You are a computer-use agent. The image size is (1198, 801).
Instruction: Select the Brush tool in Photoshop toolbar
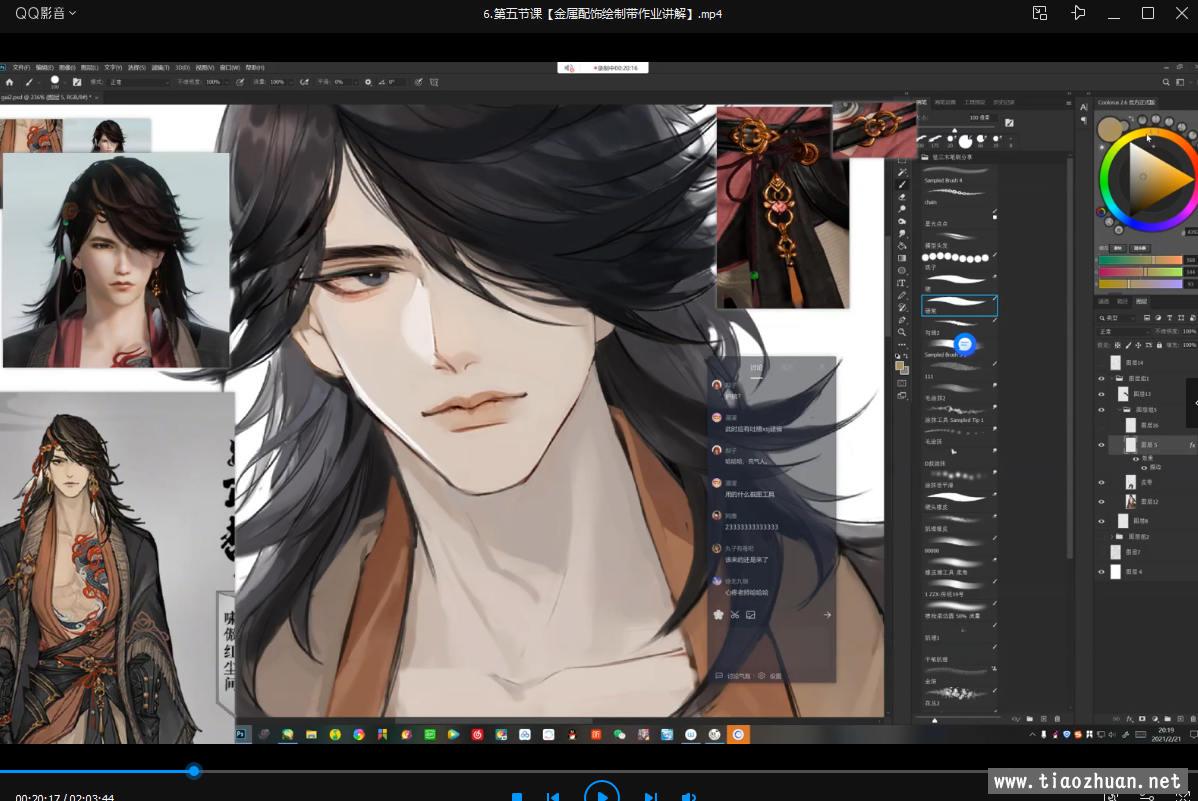(902, 185)
